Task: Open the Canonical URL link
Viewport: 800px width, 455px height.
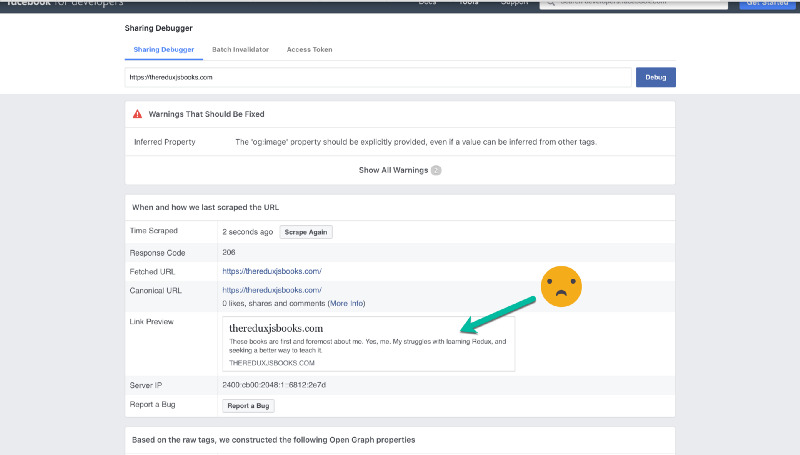Action: [x=272, y=290]
